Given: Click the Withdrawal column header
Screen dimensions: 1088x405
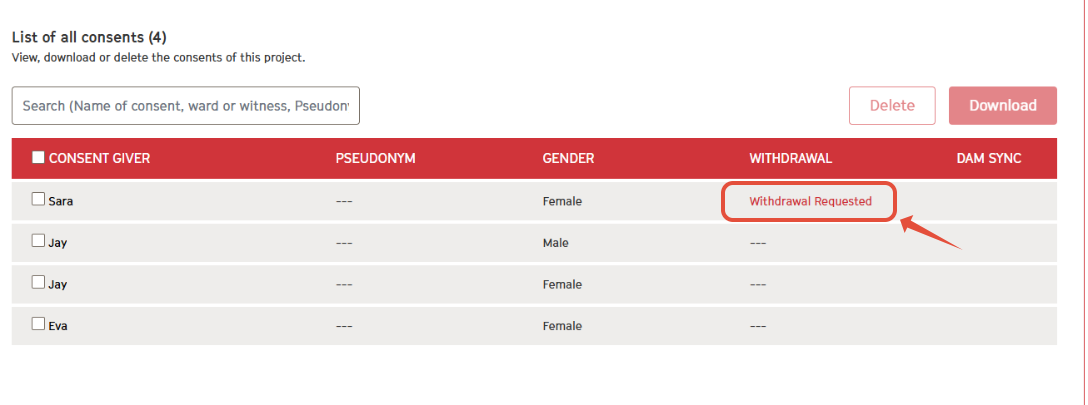Looking at the screenshot, I should [x=790, y=158].
